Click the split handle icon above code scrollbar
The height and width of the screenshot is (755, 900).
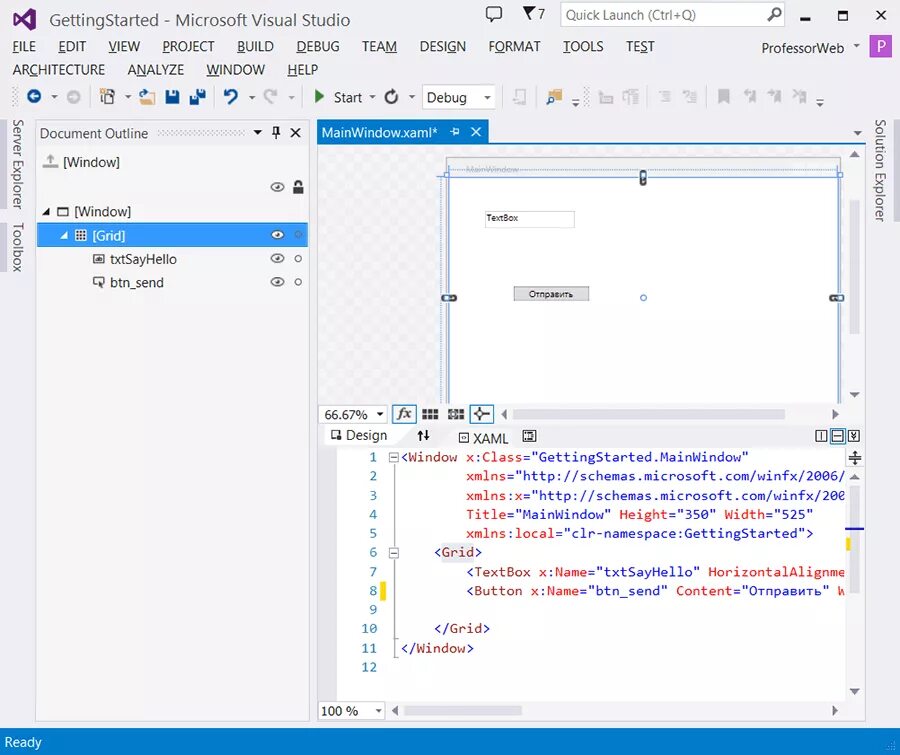coord(855,458)
